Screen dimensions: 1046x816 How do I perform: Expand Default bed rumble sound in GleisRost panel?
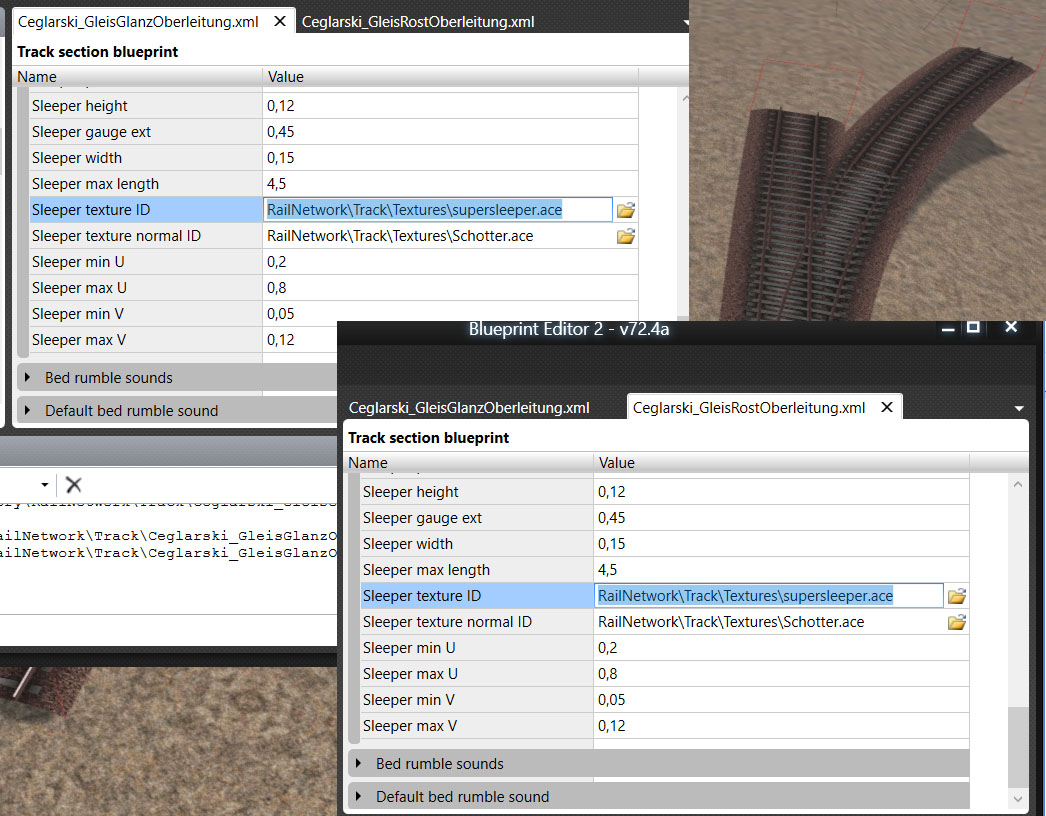(356, 797)
